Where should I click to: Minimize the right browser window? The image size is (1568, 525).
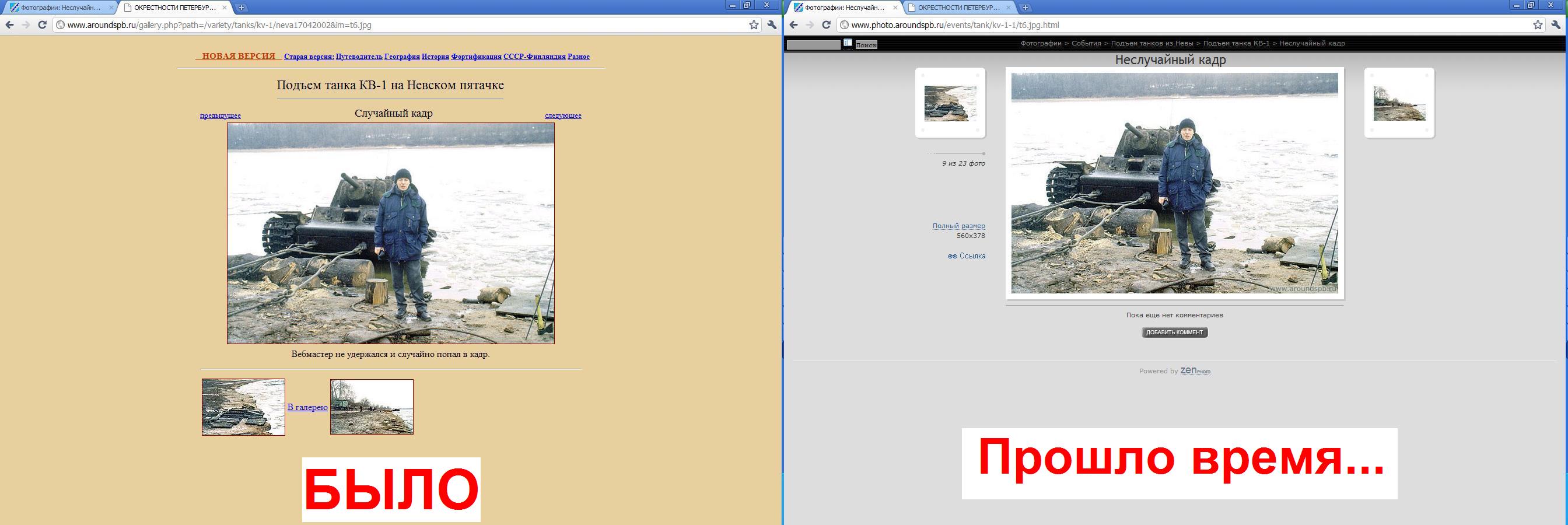tap(1517, 5)
